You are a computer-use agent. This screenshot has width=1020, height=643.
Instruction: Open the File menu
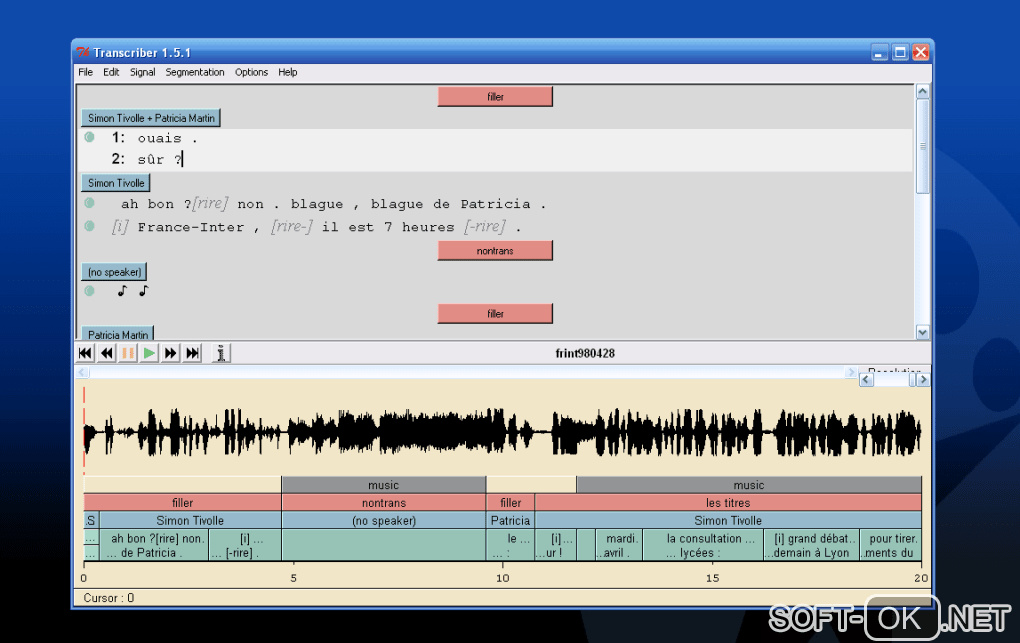pyautogui.click(x=85, y=72)
